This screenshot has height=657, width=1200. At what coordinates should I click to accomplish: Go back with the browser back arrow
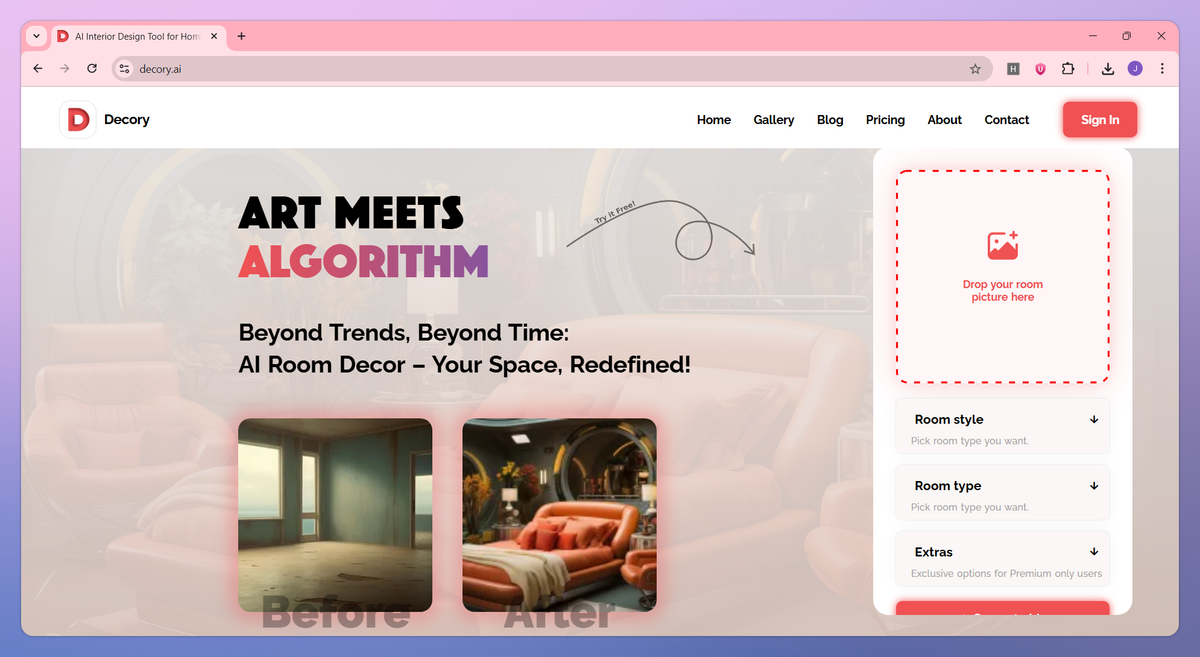pos(38,69)
